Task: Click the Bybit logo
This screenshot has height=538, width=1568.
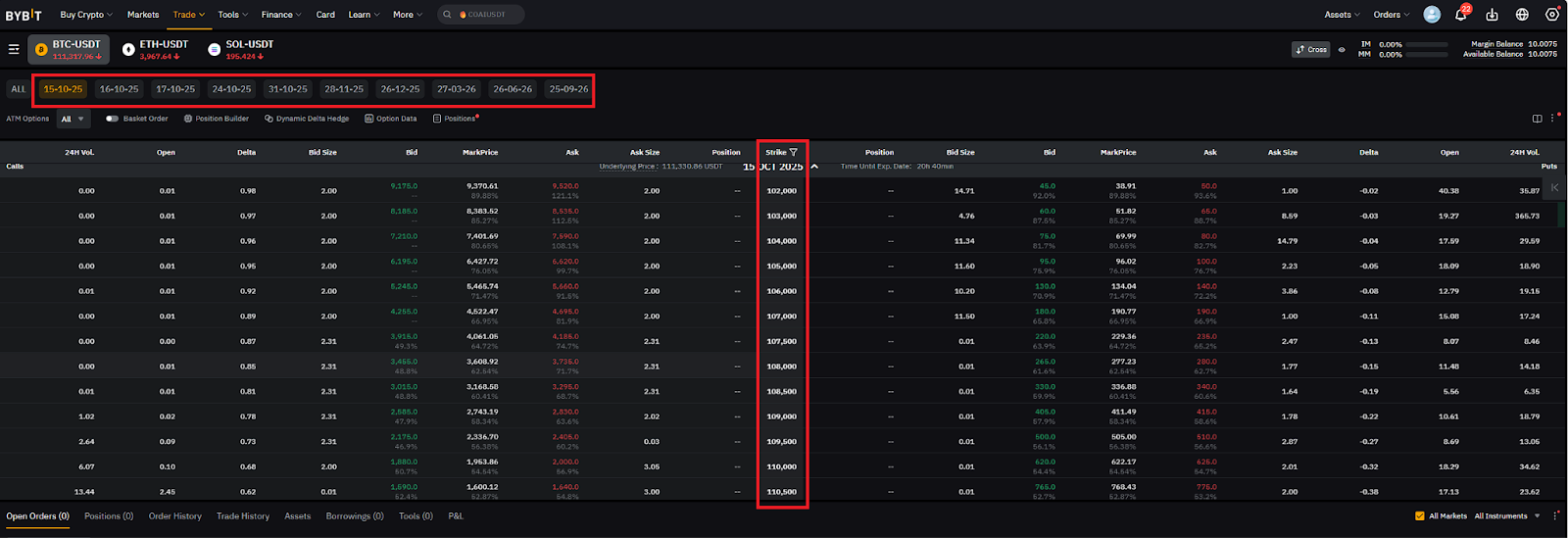Action: (x=24, y=15)
